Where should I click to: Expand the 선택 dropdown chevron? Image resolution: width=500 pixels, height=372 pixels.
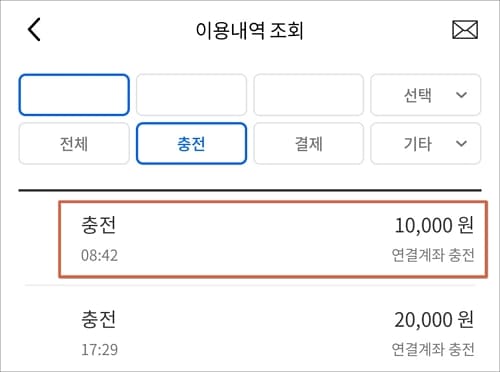click(461, 95)
